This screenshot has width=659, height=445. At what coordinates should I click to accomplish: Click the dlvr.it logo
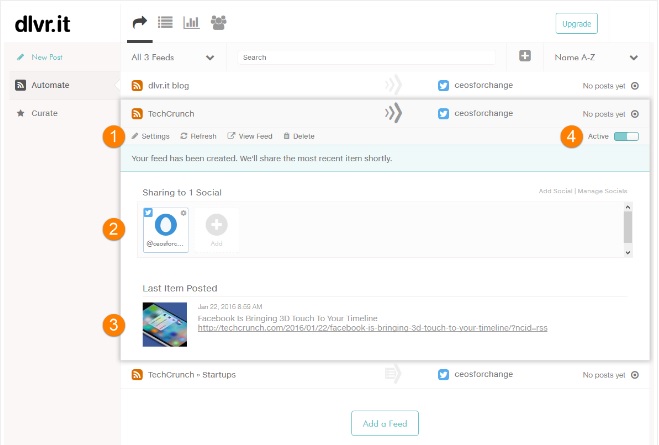(x=42, y=24)
